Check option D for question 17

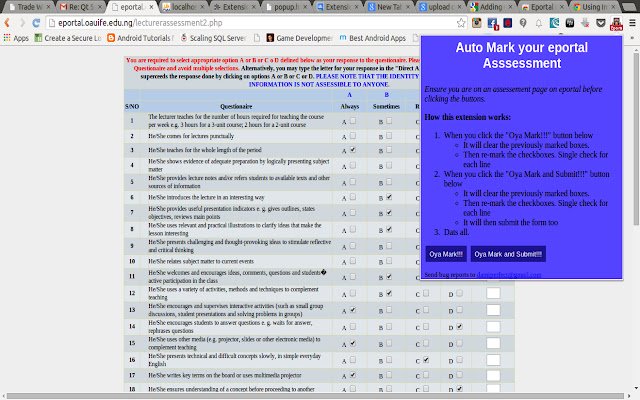(x=459, y=374)
